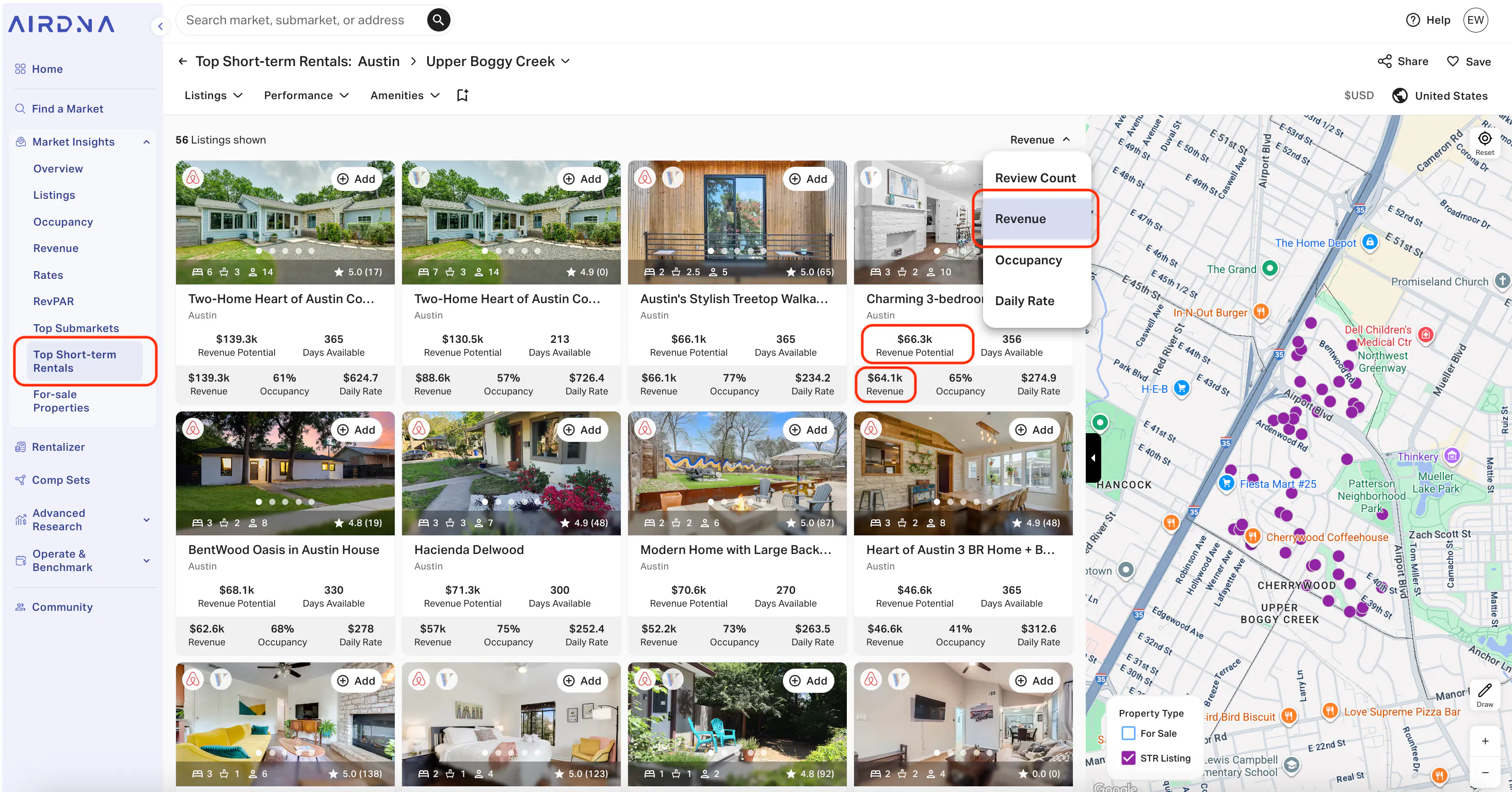Add Two-Home listing with 5.0 (17) rating
This screenshot has height=792, width=1512.
click(x=356, y=179)
